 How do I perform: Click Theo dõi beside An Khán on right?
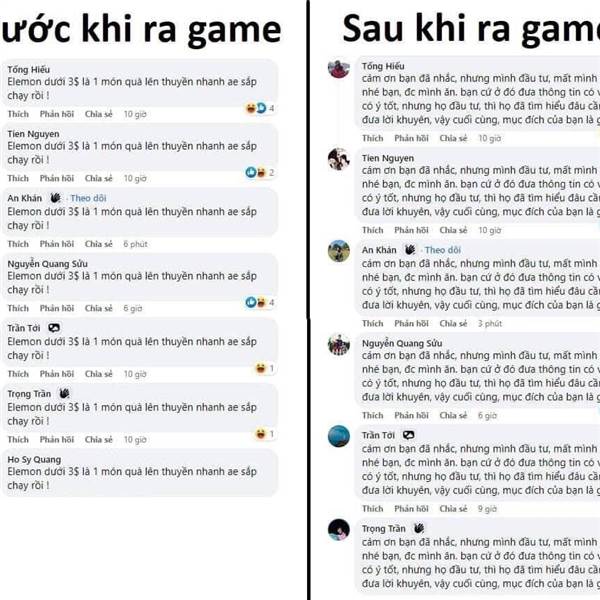[443, 250]
